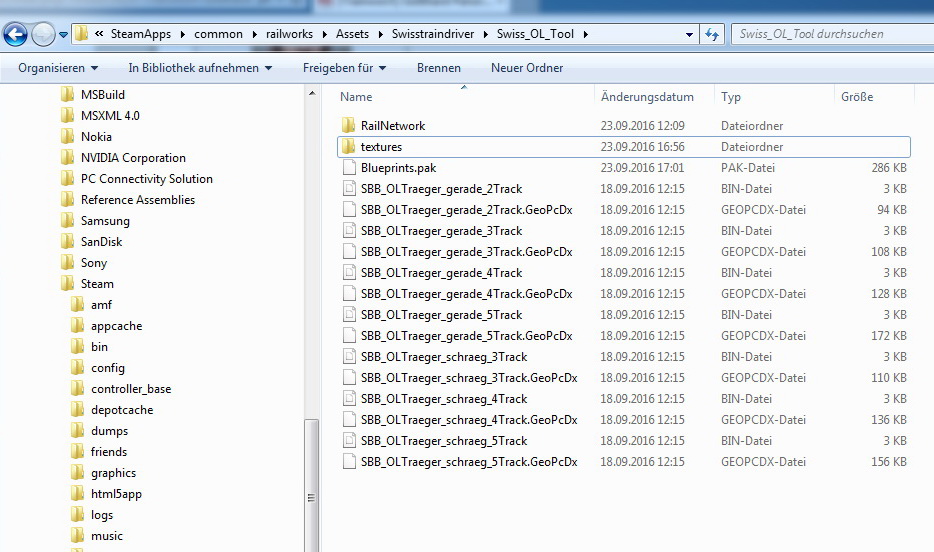Click common in the address breadcrumb
The width and height of the screenshot is (934, 552).
[x=218, y=34]
